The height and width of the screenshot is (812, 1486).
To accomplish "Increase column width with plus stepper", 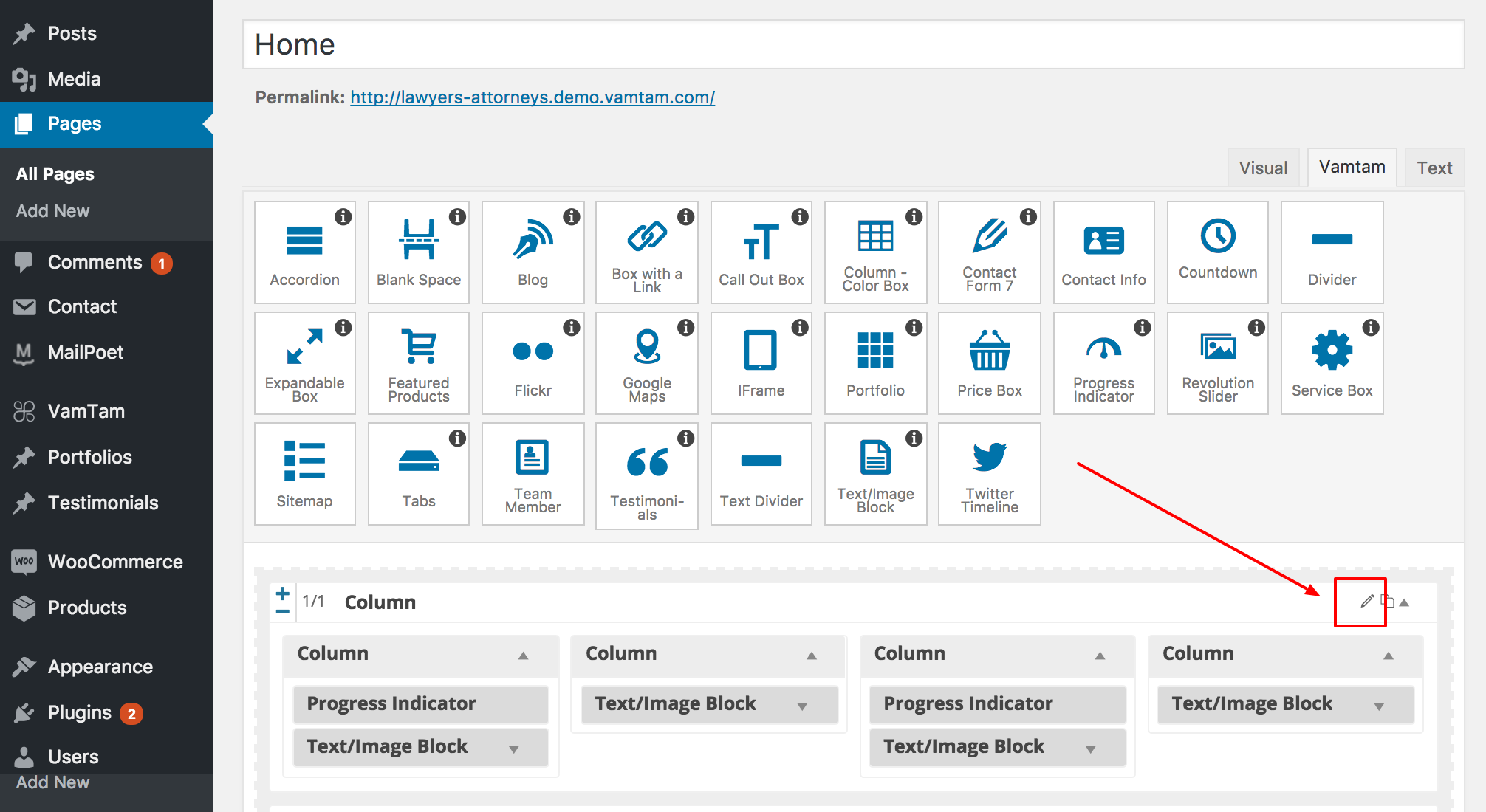I will pyautogui.click(x=282, y=593).
